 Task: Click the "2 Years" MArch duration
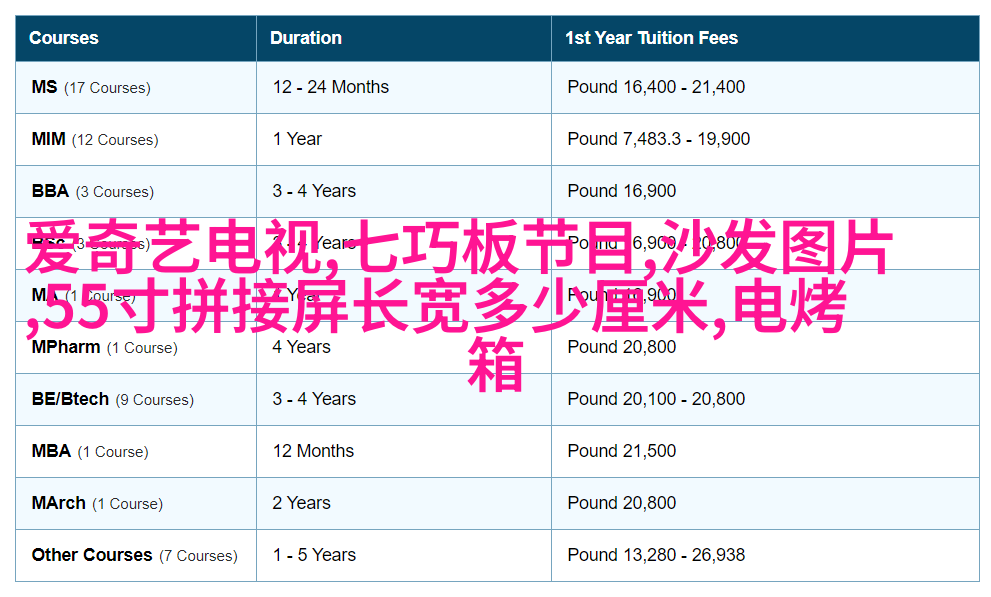pyautogui.click(x=301, y=503)
